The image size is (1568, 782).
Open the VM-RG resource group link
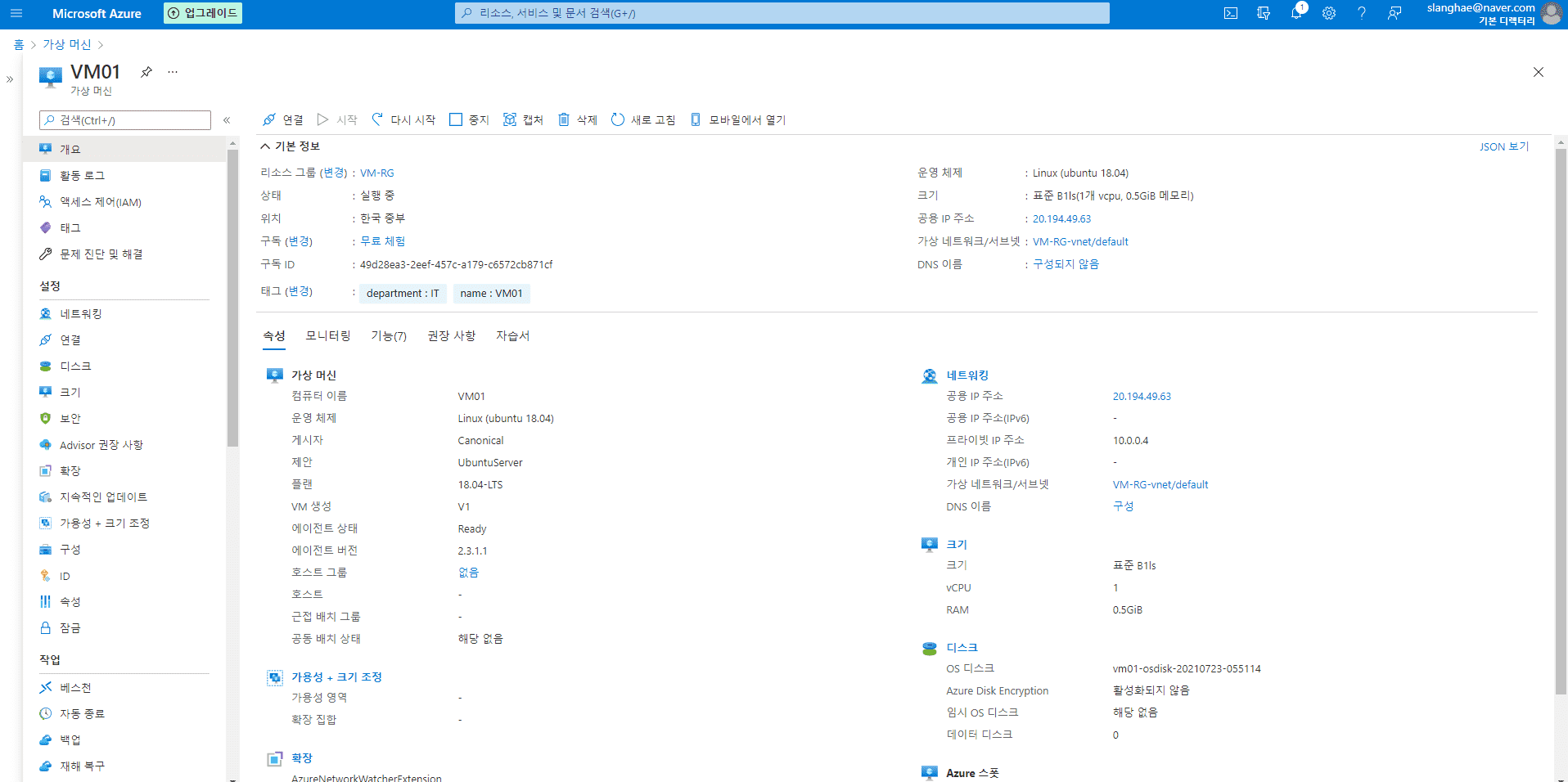click(377, 173)
